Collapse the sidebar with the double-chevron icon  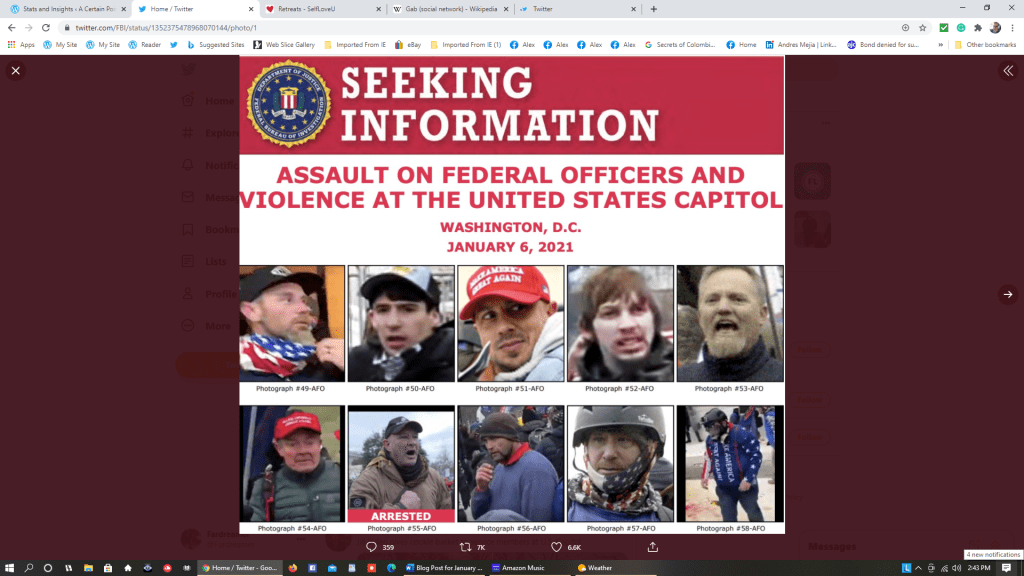pyautogui.click(x=1007, y=71)
